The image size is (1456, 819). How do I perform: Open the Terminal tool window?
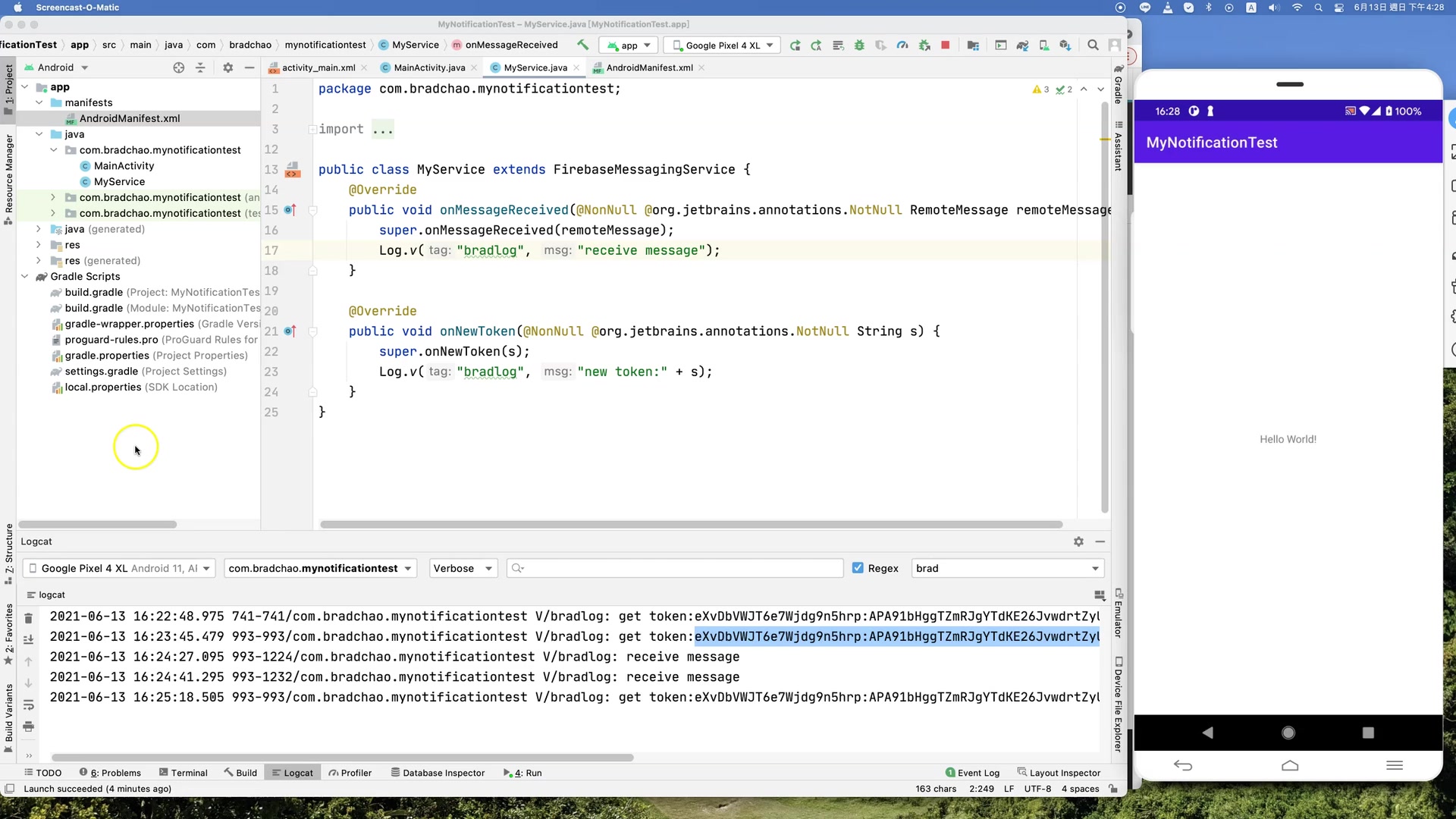click(183, 773)
